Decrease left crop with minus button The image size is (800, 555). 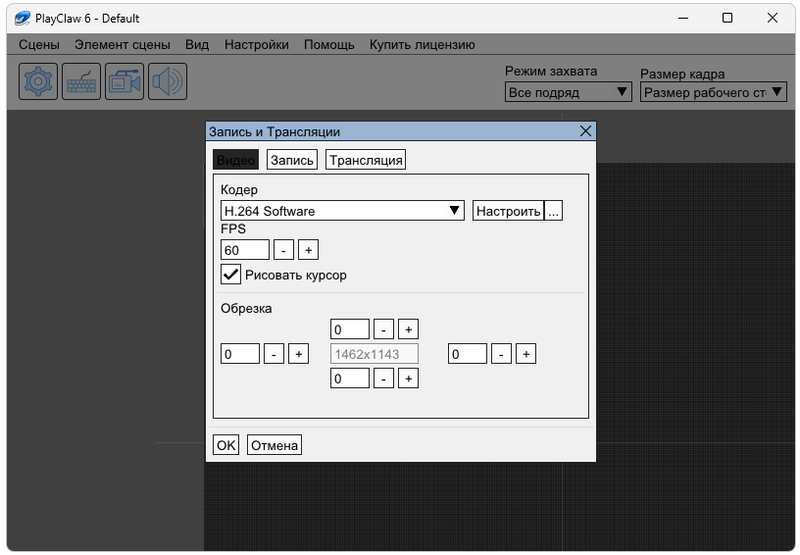tap(274, 354)
